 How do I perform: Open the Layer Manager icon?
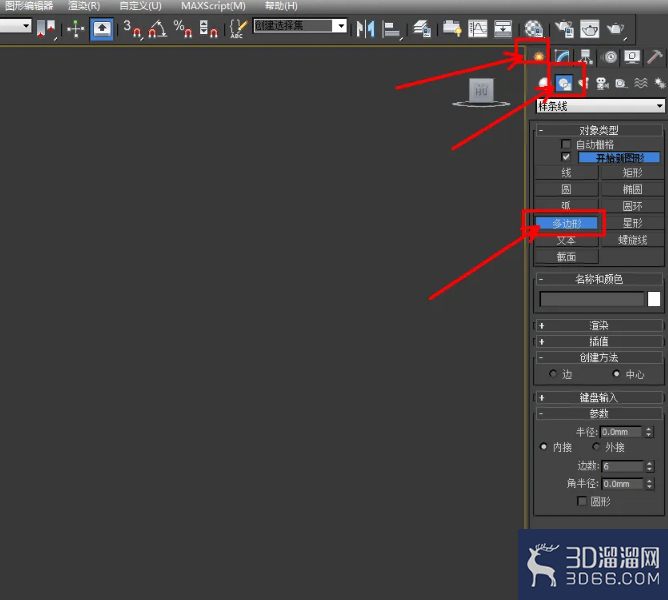click(422, 29)
